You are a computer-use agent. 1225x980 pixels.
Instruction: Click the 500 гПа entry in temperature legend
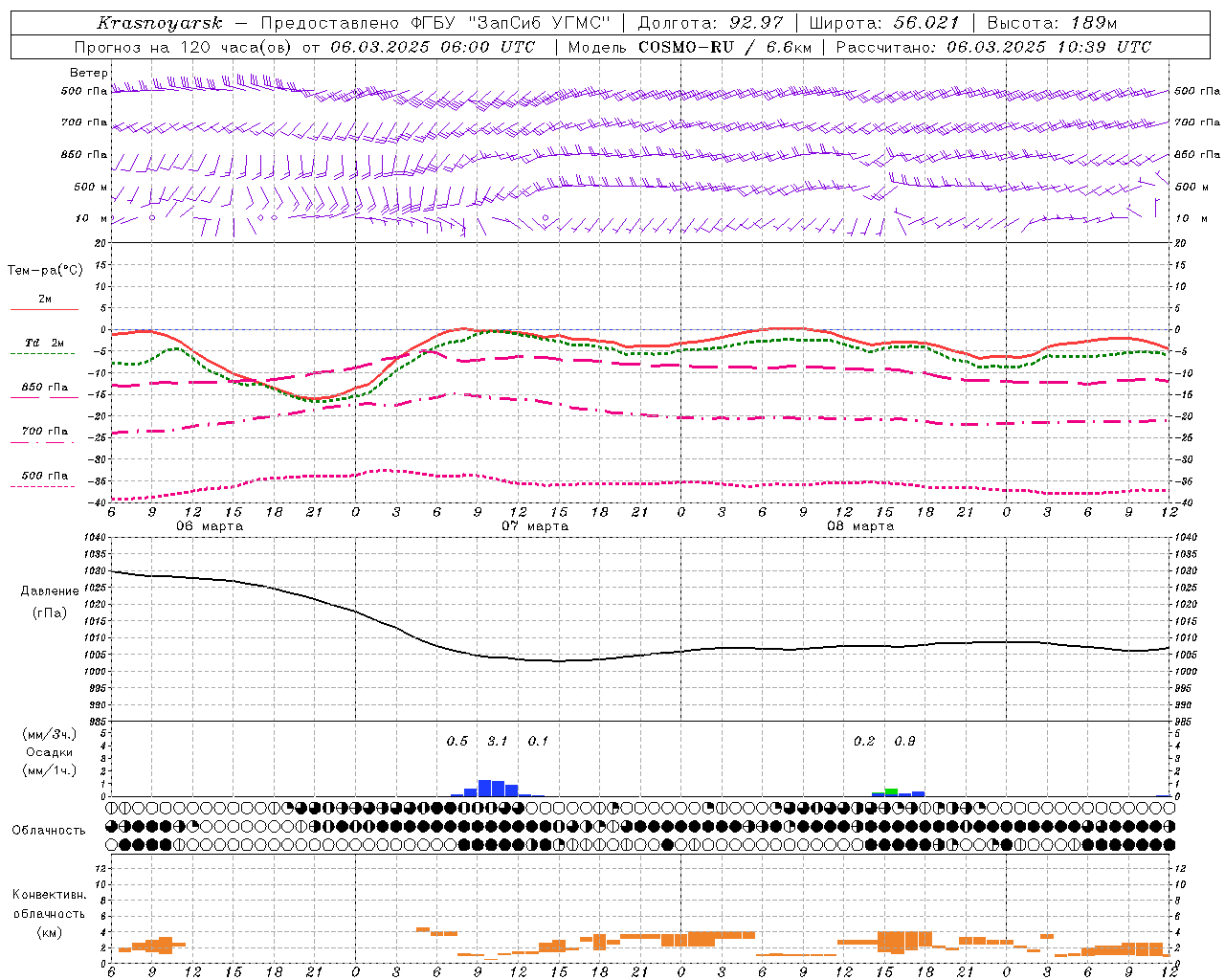coord(45,476)
